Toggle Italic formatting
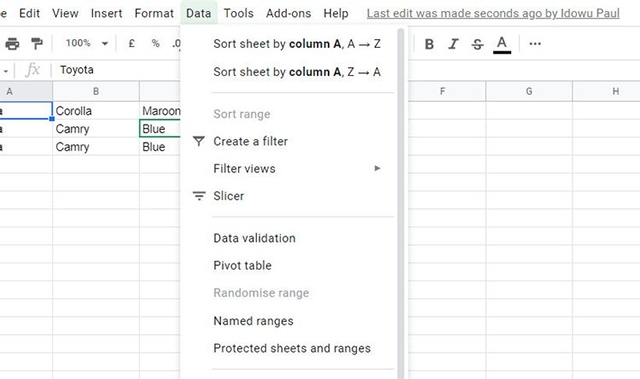The image size is (640, 379). [x=453, y=44]
